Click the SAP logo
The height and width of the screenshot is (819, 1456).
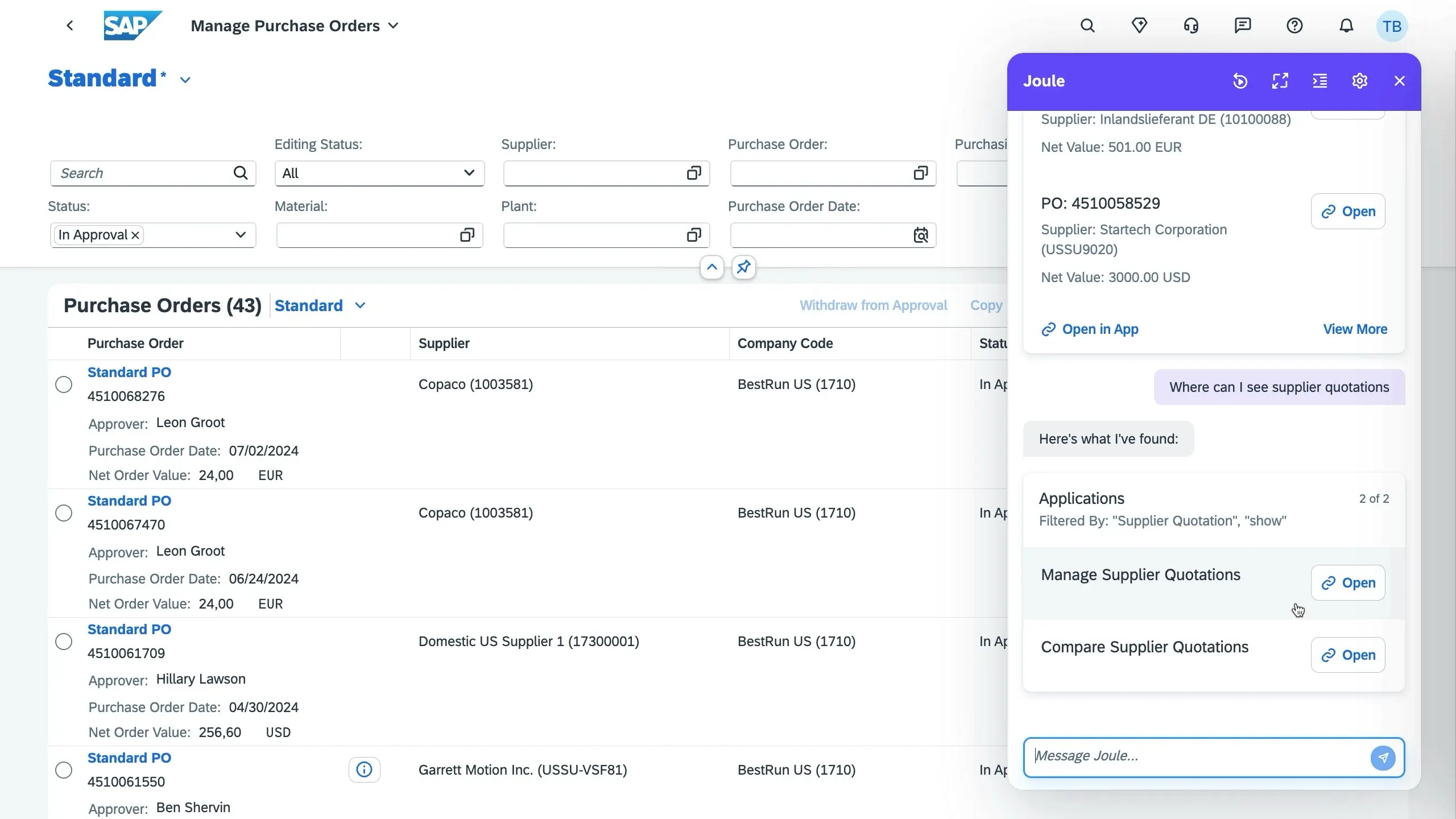(133, 26)
